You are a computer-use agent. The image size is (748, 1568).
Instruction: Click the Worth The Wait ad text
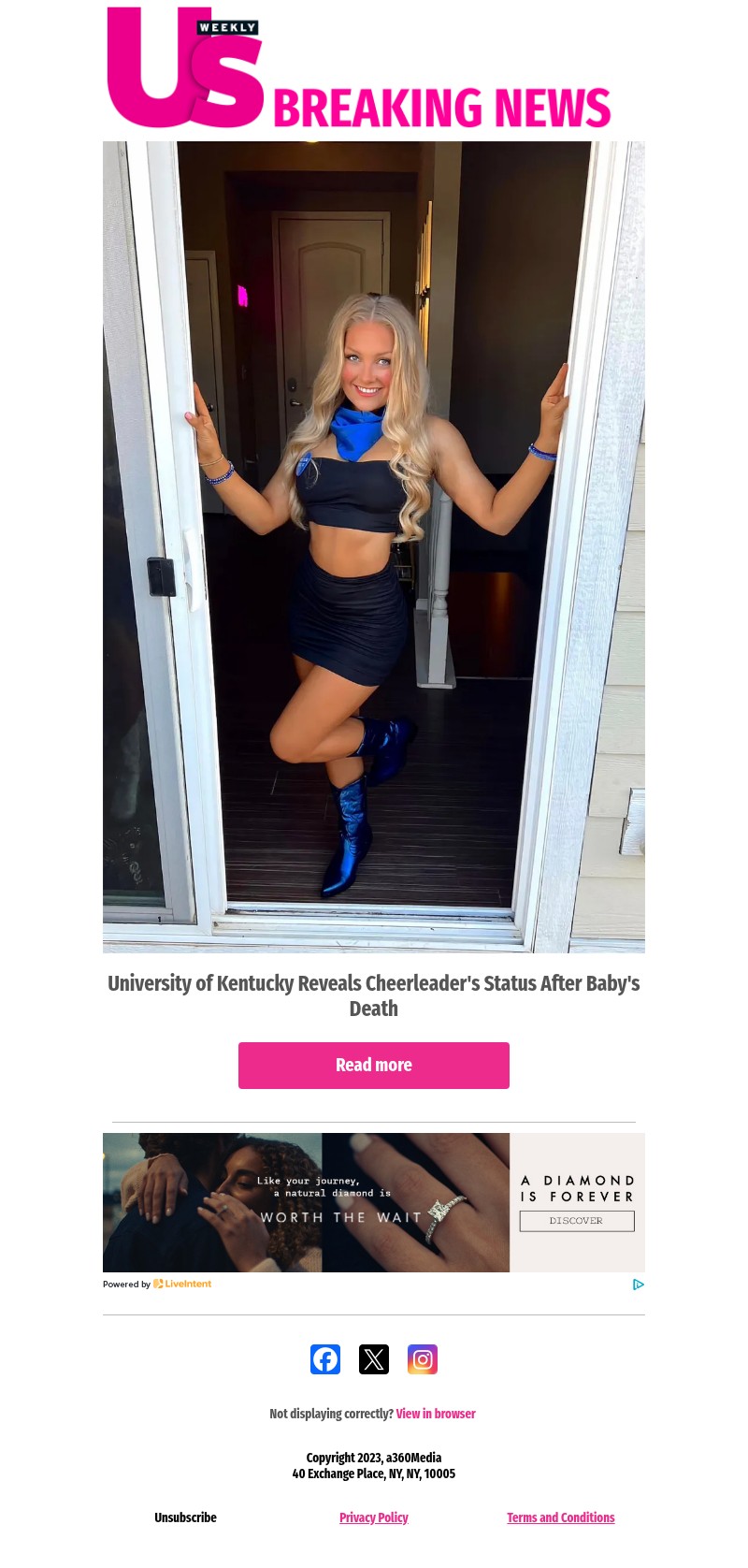[341, 1217]
